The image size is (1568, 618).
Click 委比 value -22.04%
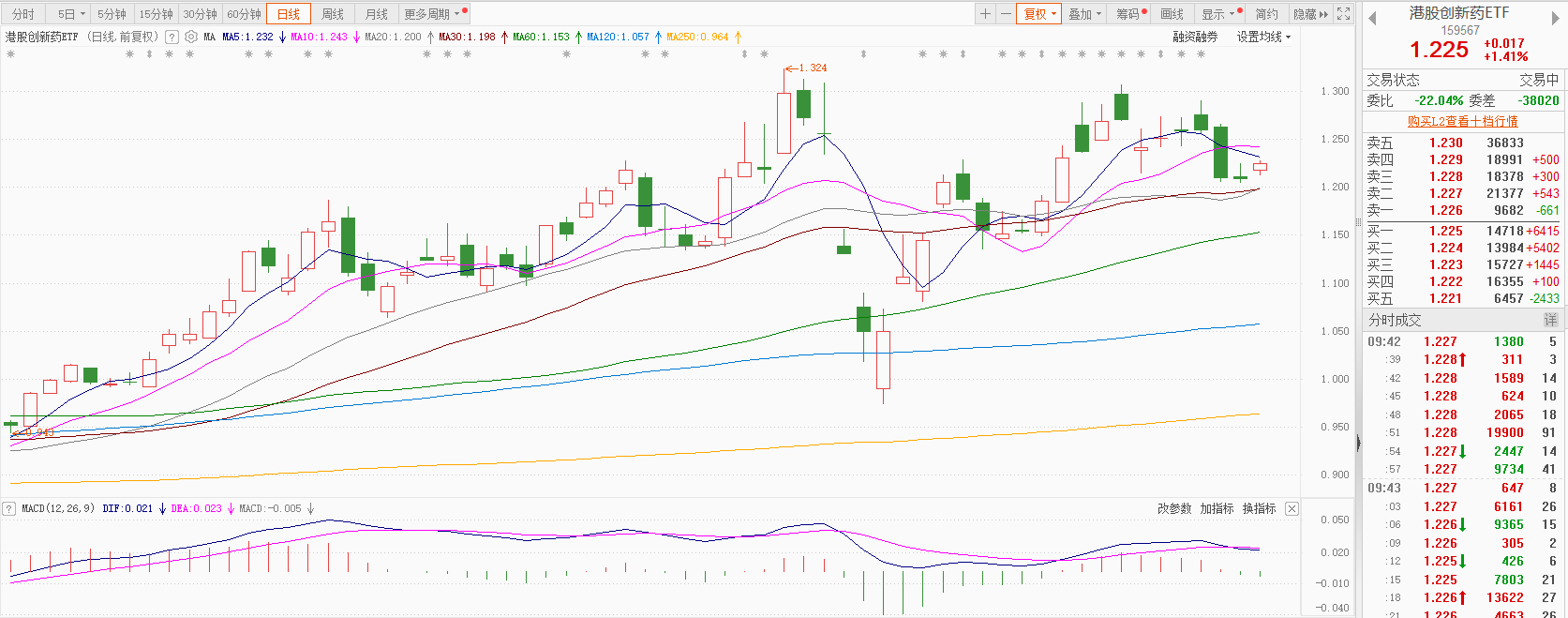1439,100
